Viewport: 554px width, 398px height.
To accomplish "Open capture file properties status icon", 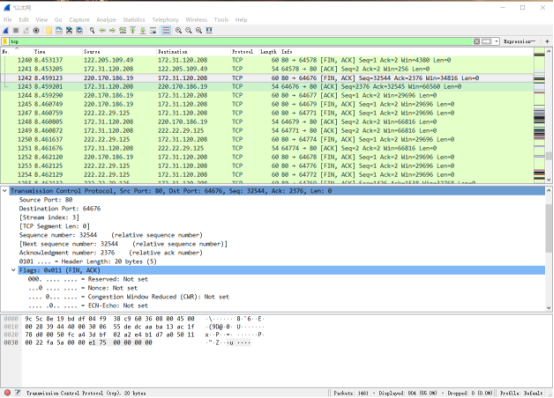I will point(18,393).
